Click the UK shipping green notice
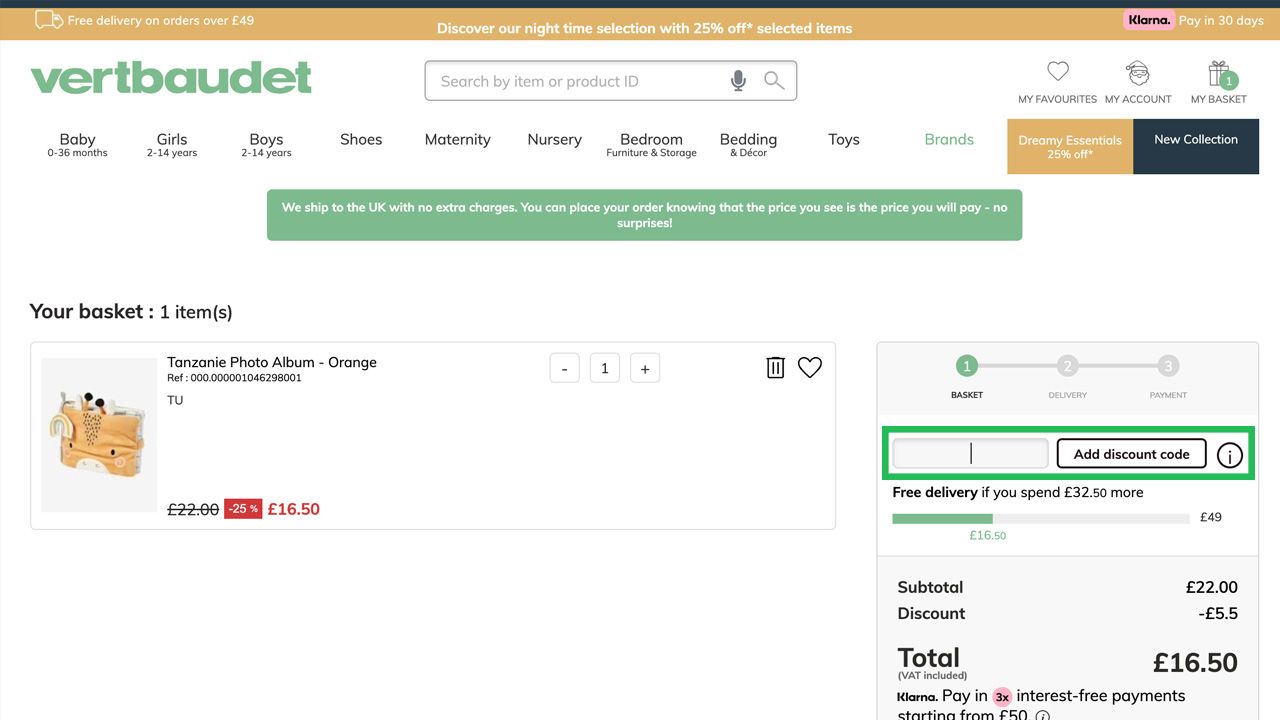 [x=644, y=215]
